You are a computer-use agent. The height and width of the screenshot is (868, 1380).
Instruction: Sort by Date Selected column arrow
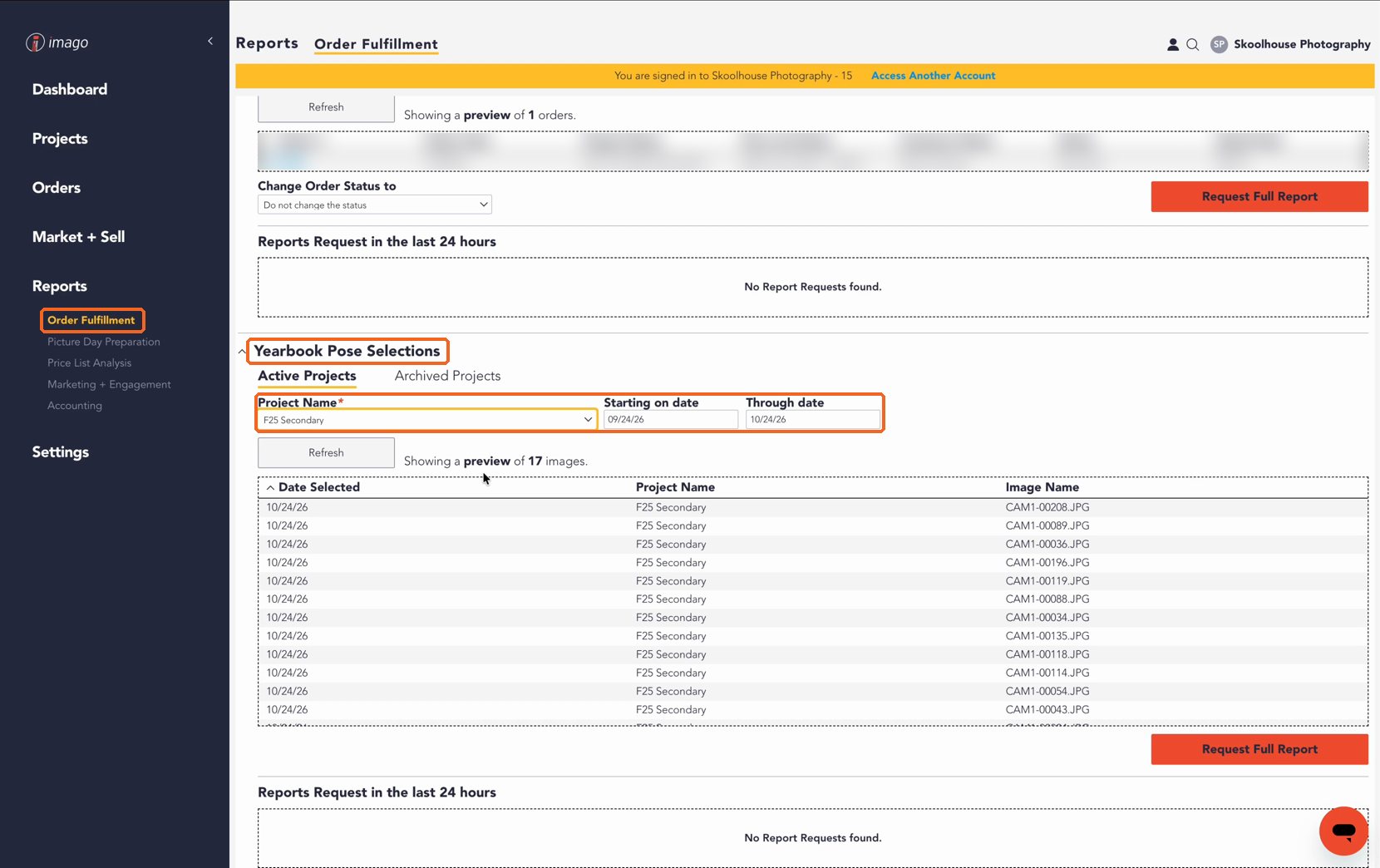[270, 488]
